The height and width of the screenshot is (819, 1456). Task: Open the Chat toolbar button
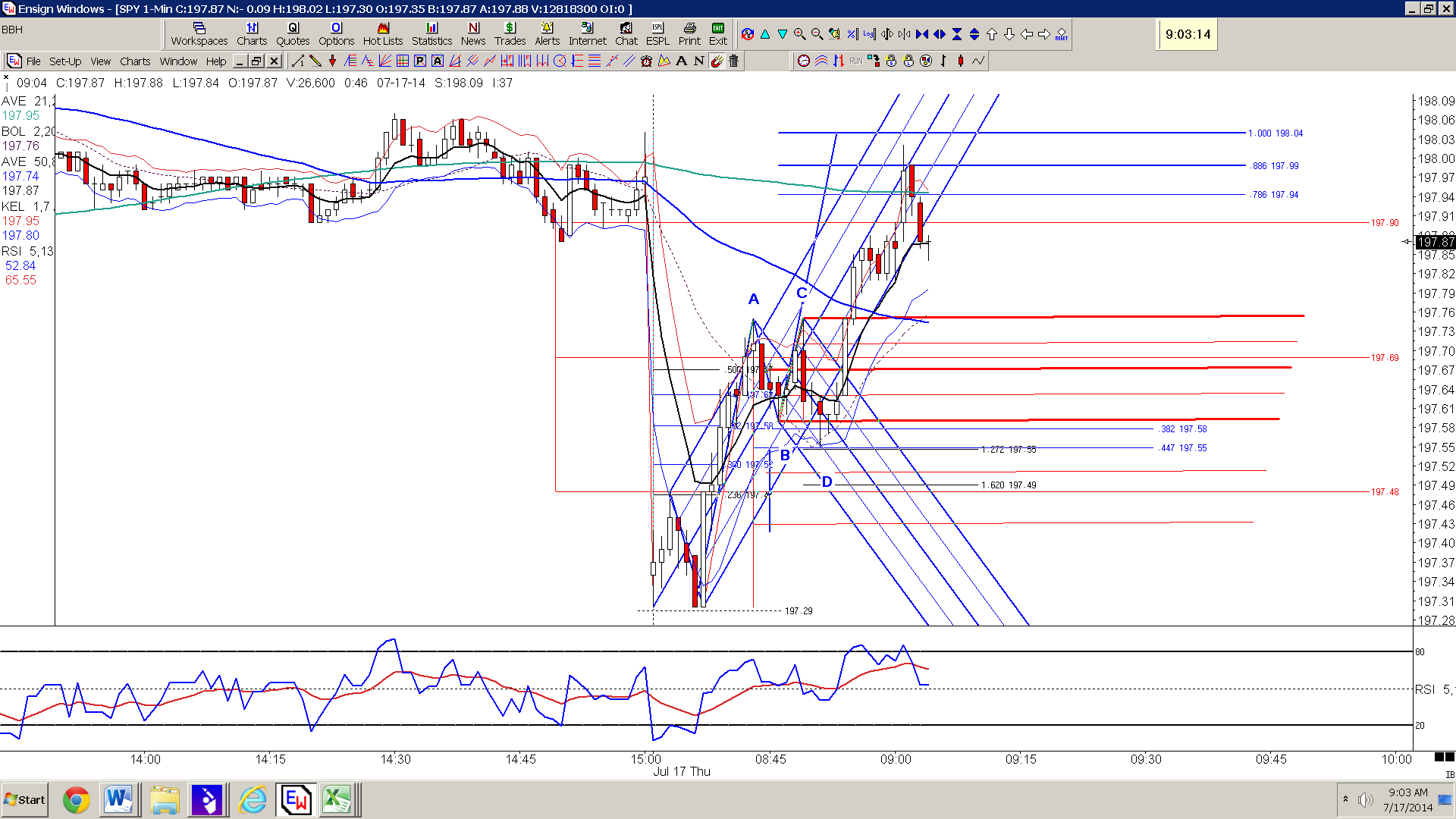click(x=626, y=34)
